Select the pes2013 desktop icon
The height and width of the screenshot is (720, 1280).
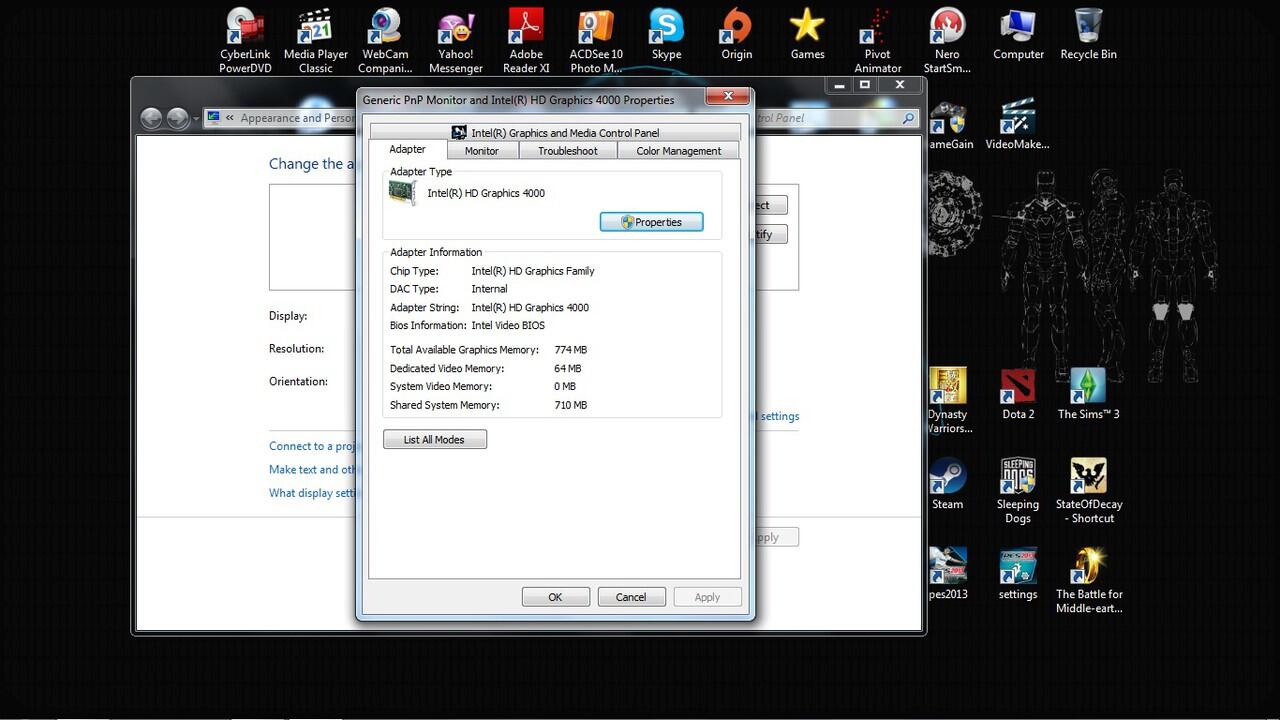948,574
